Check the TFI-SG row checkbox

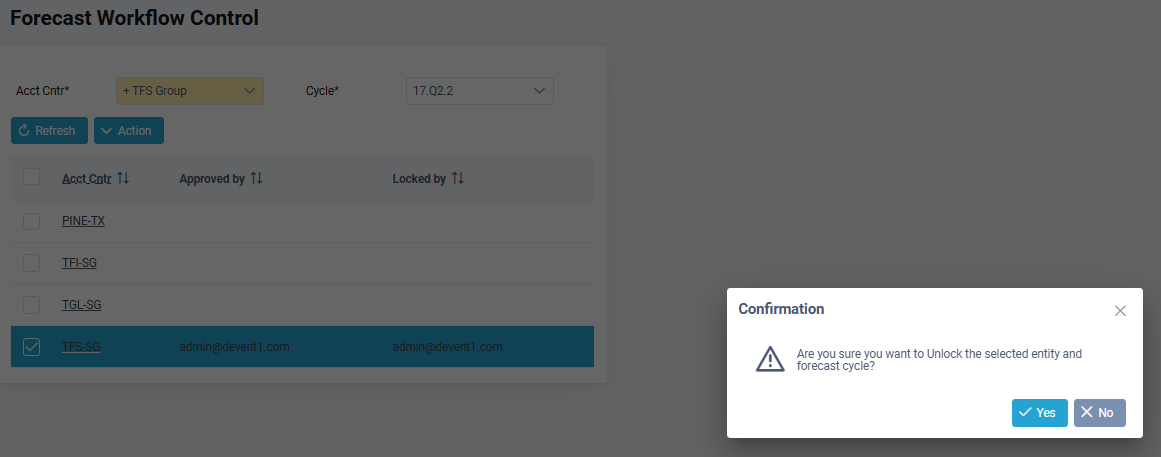31,263
